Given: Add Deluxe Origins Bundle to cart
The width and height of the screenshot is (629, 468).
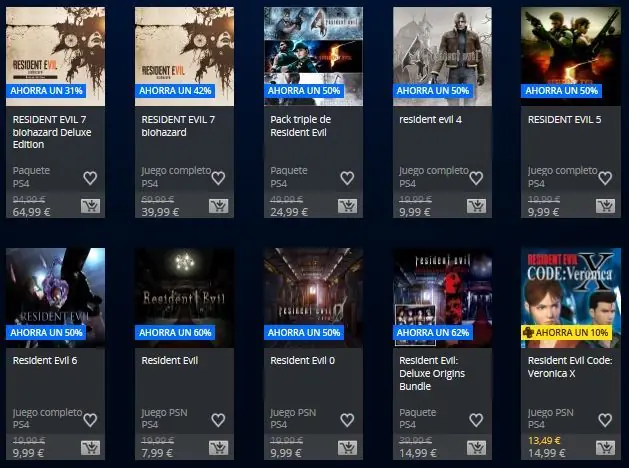Looking at the screenshot, I should coord(476,448).
